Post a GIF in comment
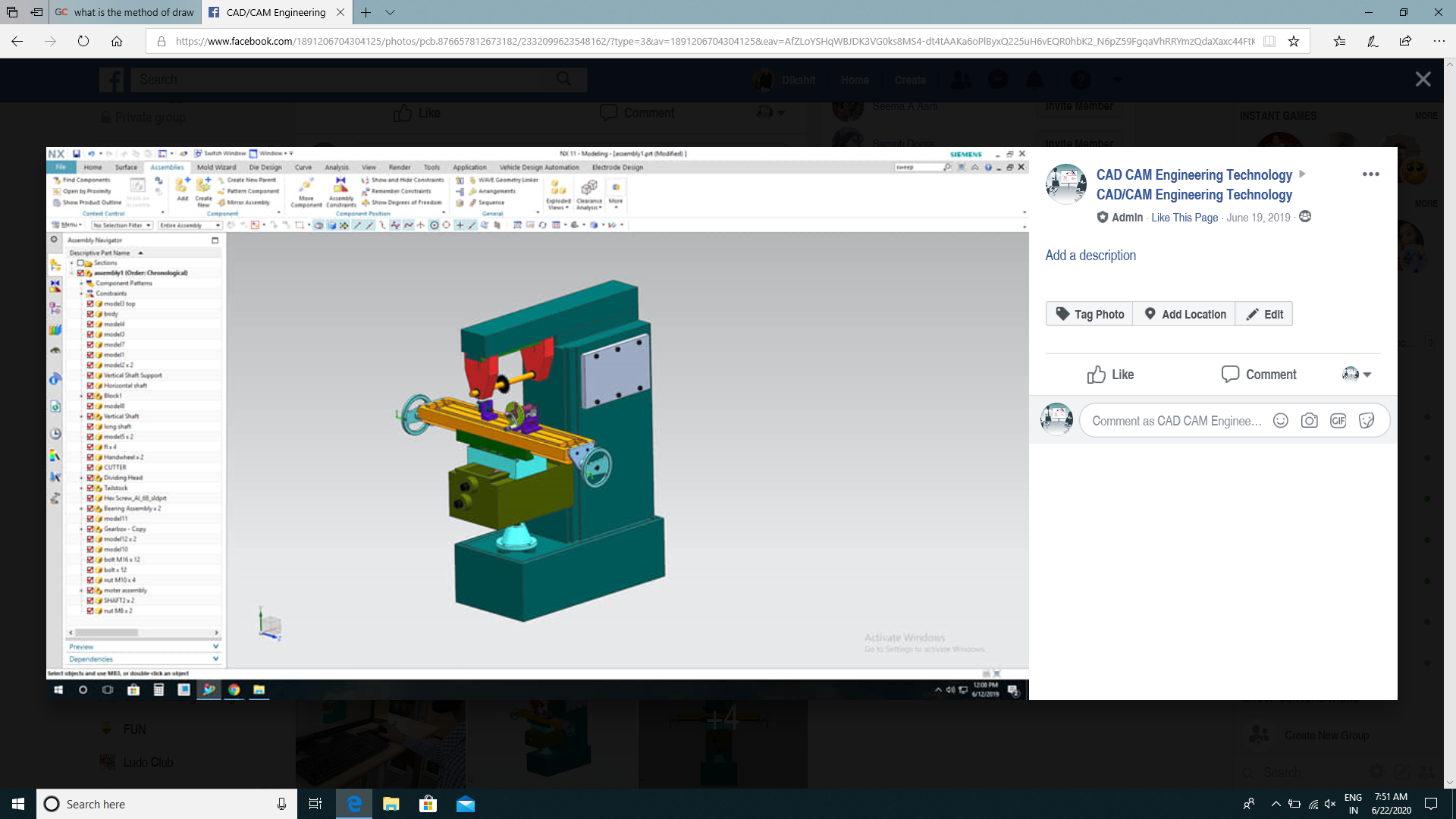 (x=1338, y=421)
